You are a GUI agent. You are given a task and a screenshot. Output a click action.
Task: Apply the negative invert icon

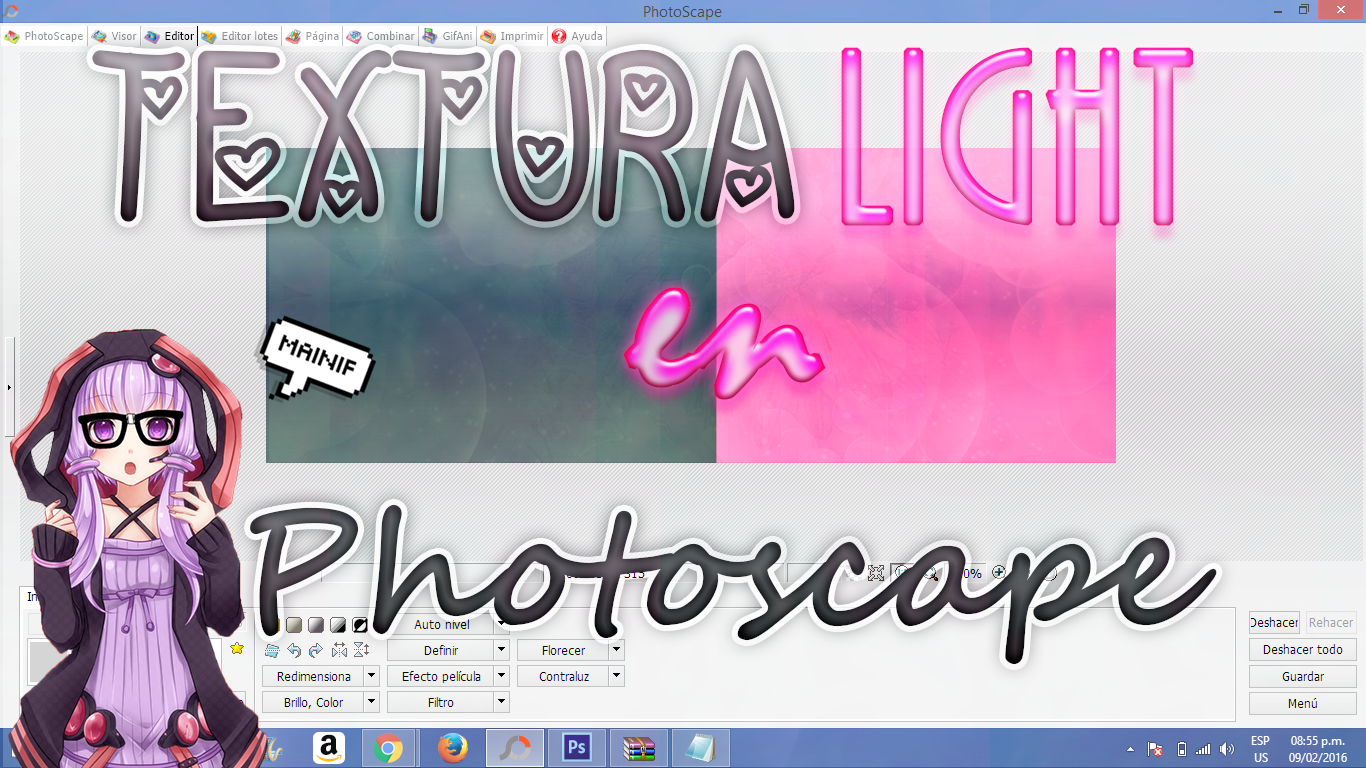(x=360, y=625)
